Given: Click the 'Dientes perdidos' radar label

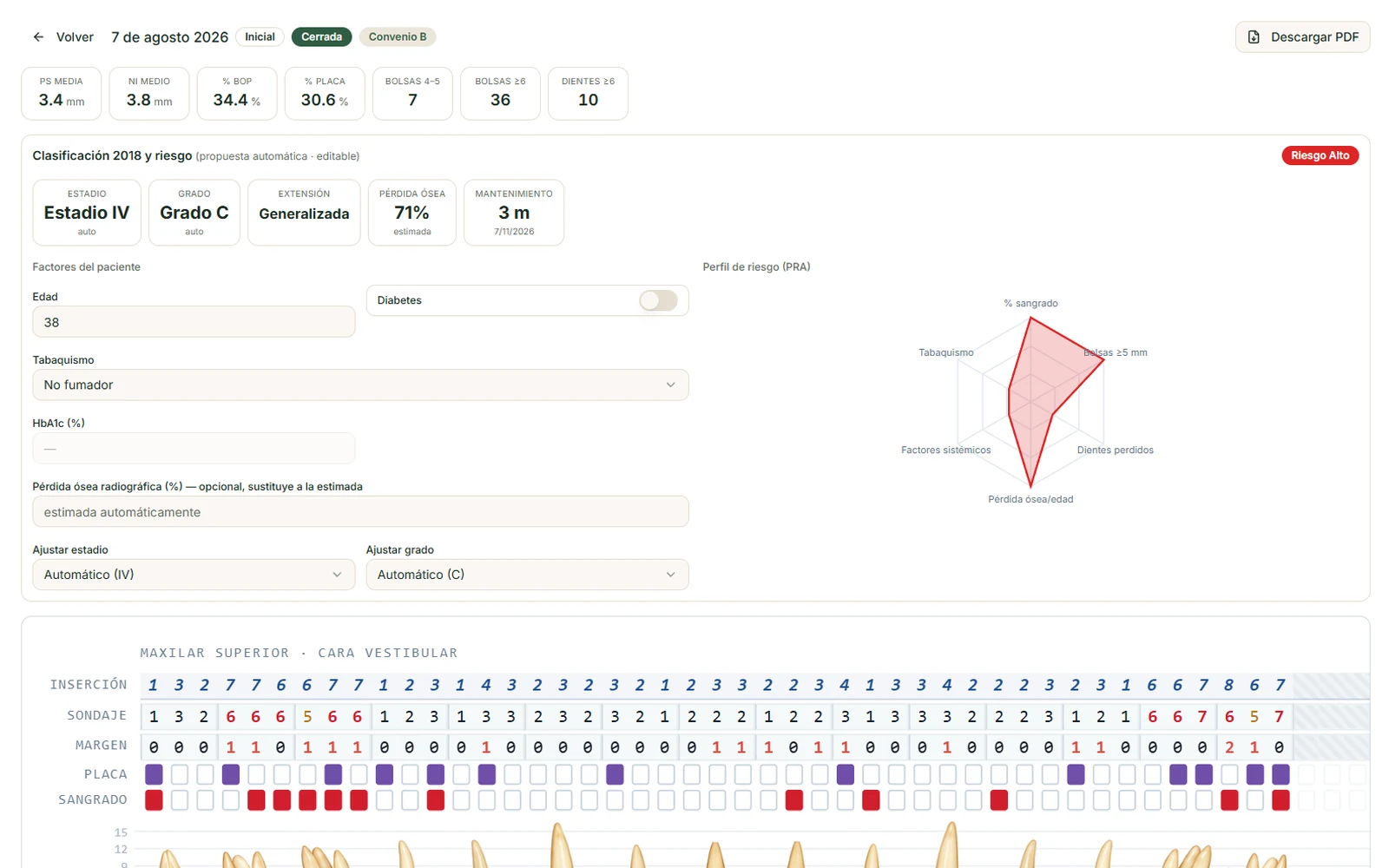Looking at the screenshot, I should click(1116, 450).
